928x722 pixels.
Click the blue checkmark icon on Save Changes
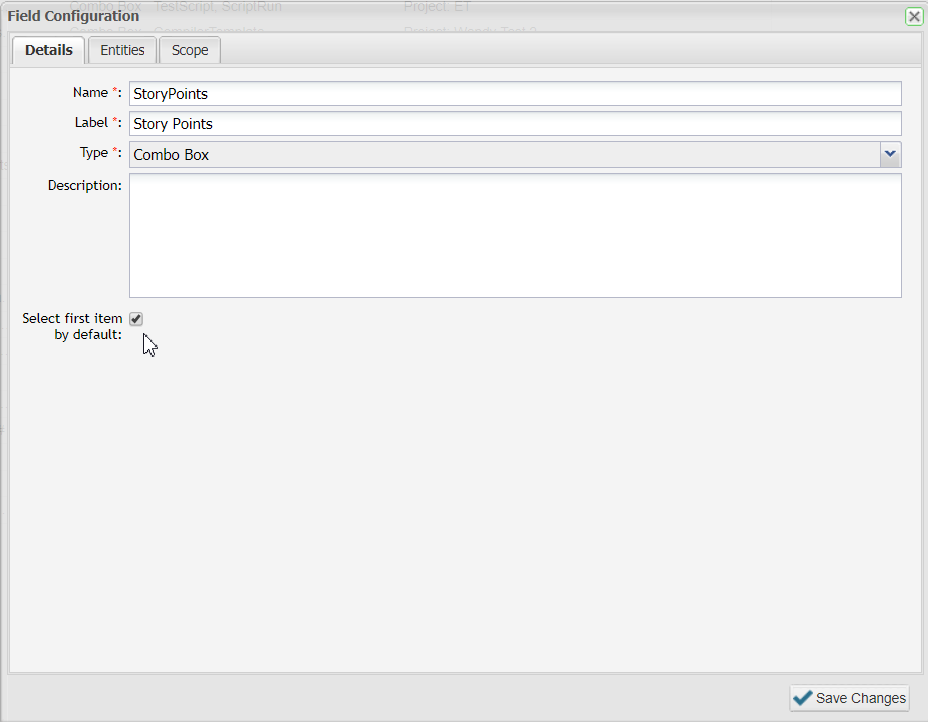802,698
